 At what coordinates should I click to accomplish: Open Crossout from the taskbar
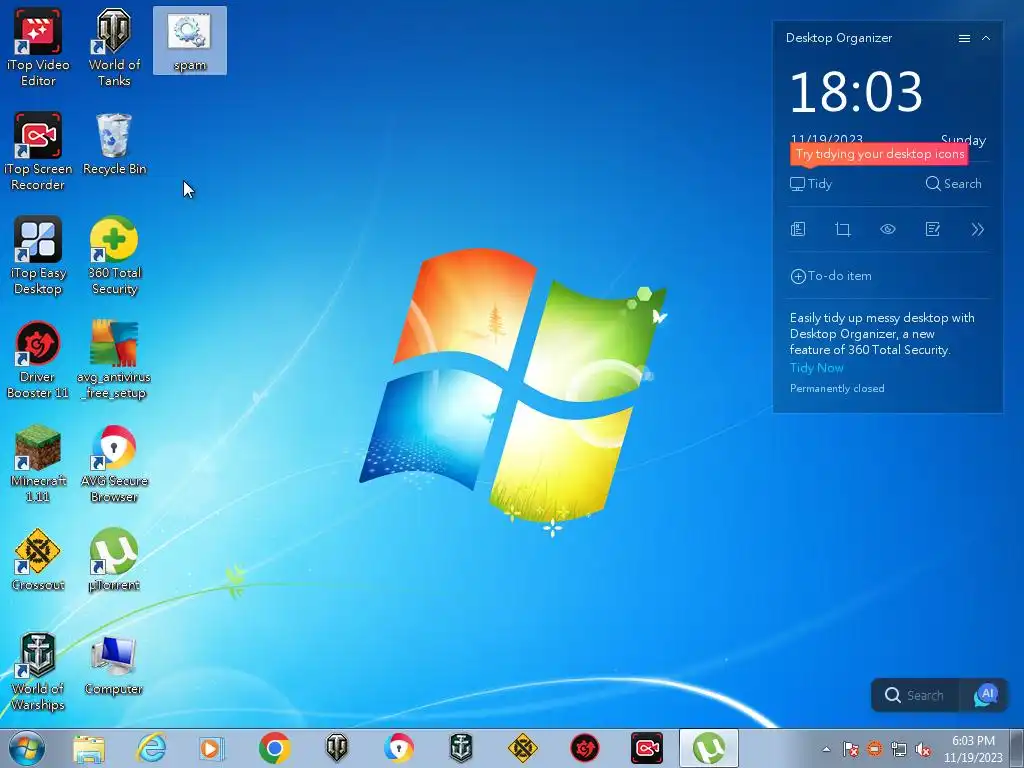tap(522, 748)
